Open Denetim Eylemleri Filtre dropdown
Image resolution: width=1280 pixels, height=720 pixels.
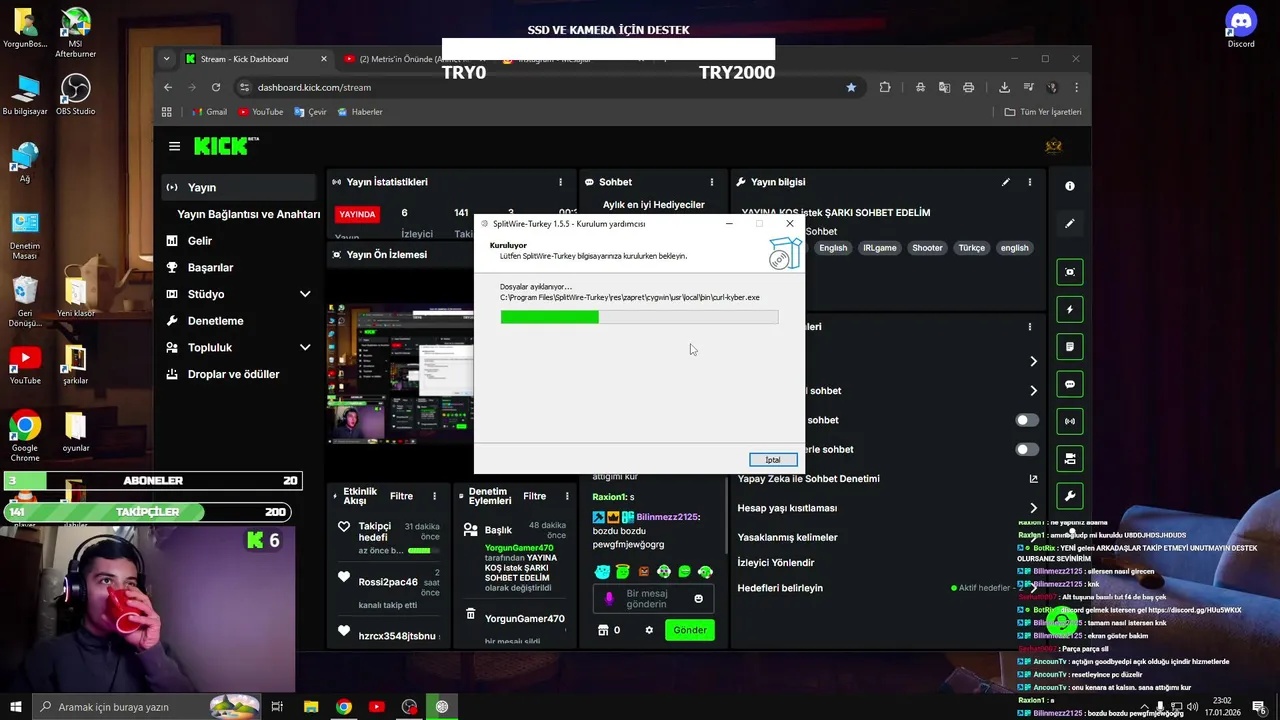[534, 496]
